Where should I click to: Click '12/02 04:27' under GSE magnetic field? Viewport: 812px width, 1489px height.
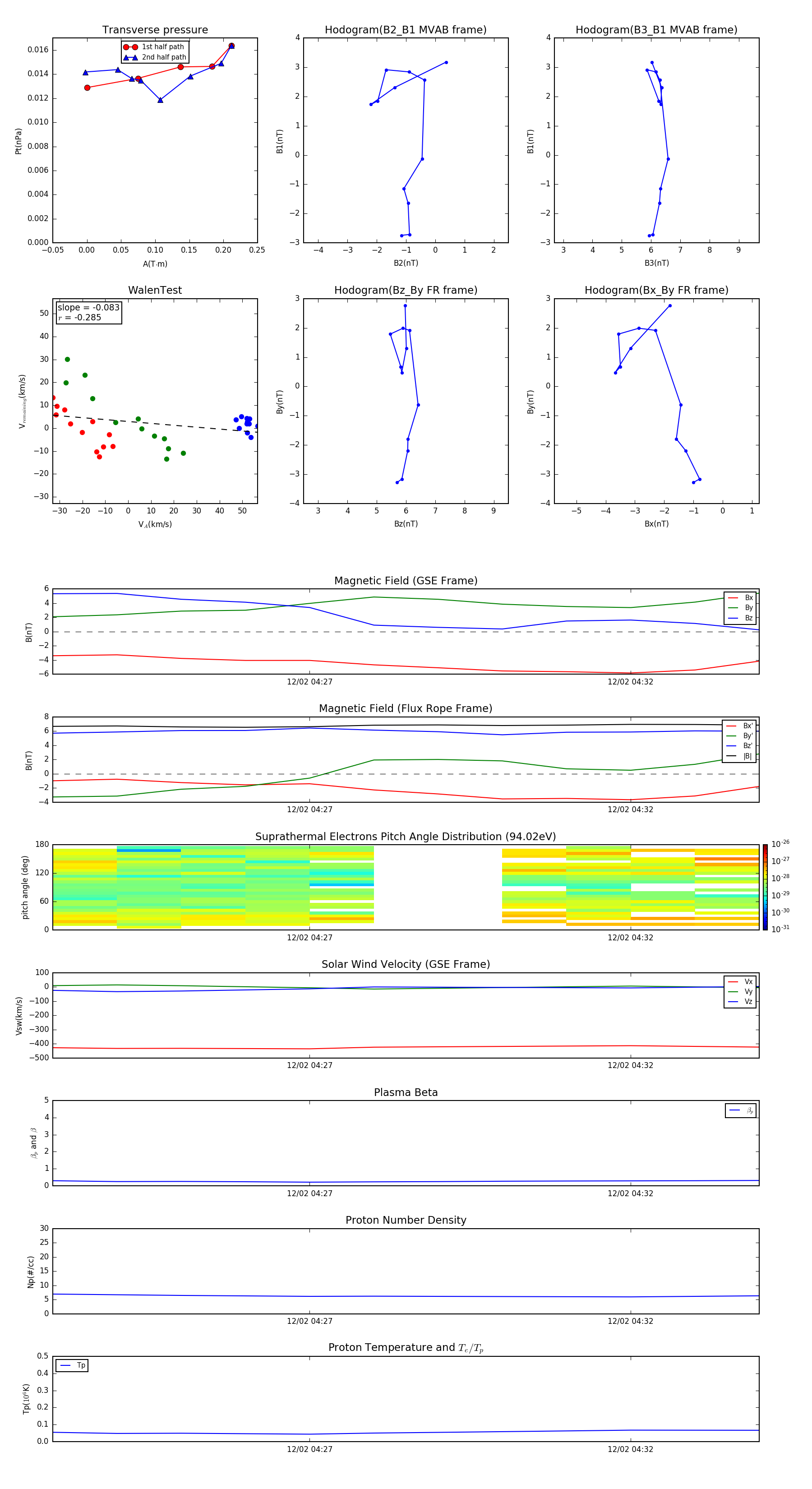(310, 682)
